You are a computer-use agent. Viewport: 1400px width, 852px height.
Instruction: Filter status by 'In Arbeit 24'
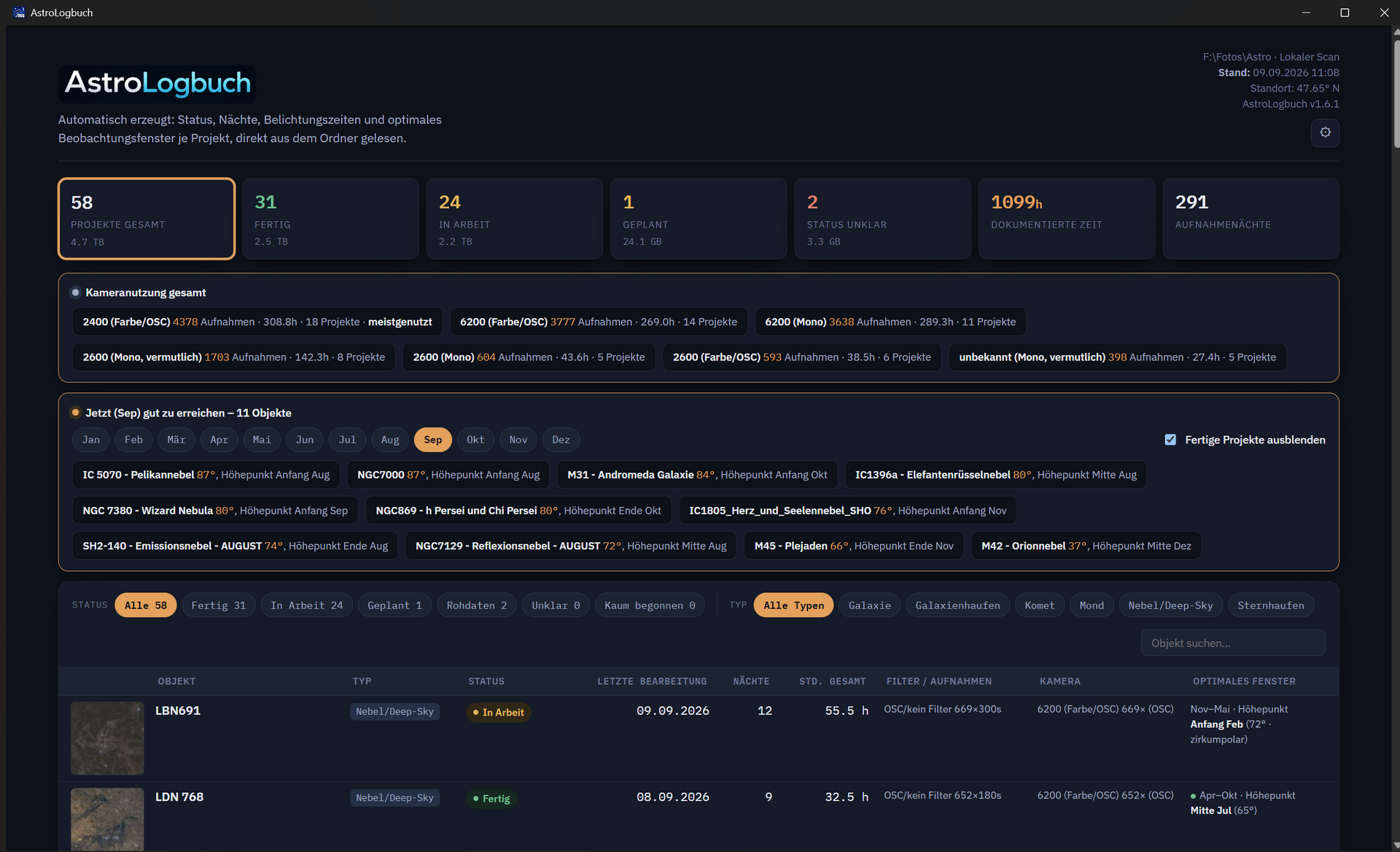pyautogui.click(x=307, y=605)
